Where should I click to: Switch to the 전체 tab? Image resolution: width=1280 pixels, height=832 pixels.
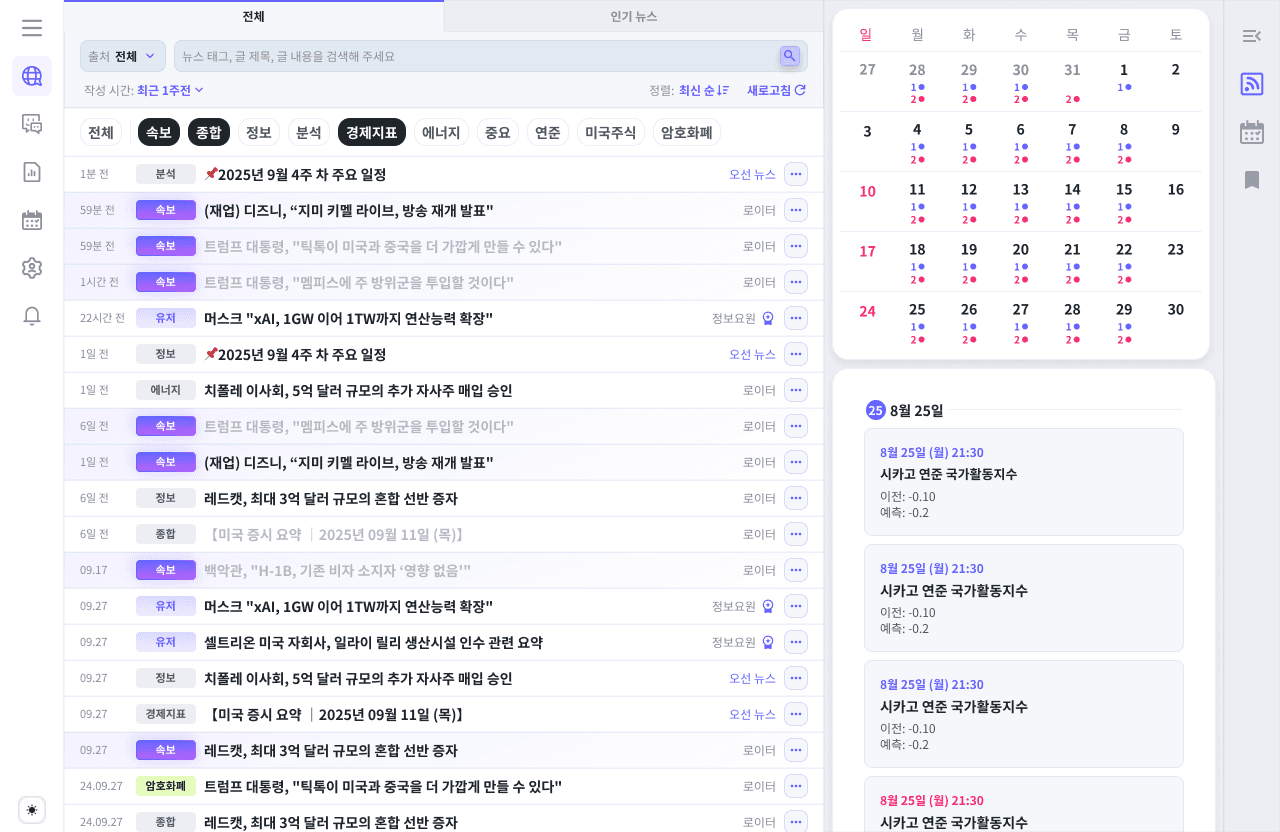254,16
